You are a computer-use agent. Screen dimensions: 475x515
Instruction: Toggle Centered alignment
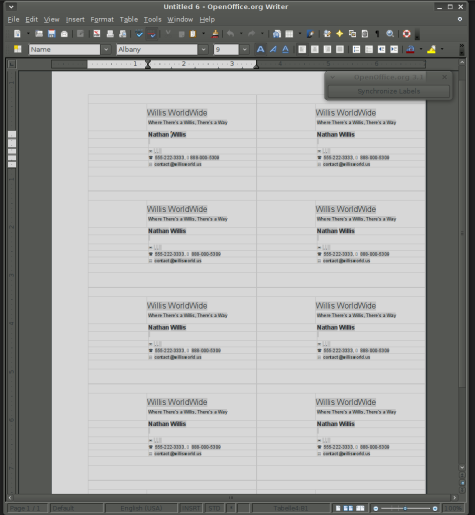315,49
